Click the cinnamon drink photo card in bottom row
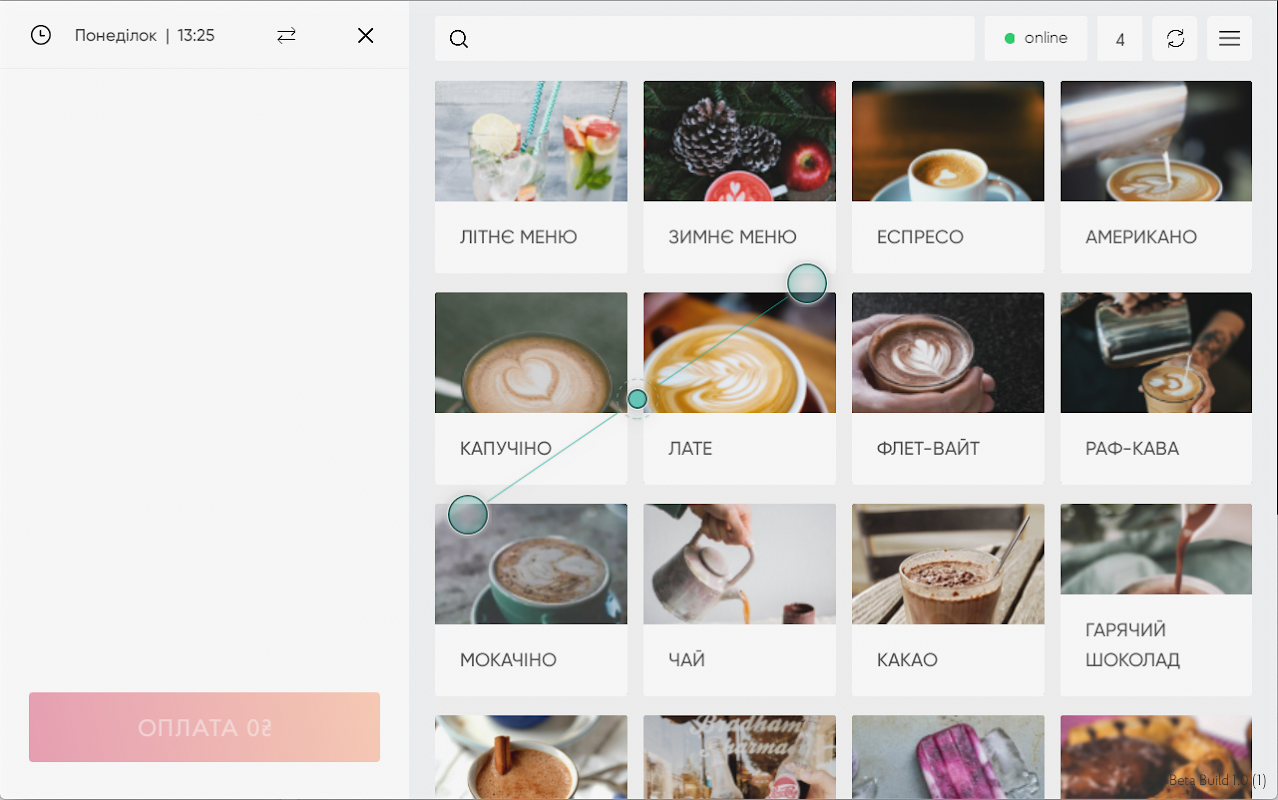Screen dimensions: 1278x800 [531, 757]
